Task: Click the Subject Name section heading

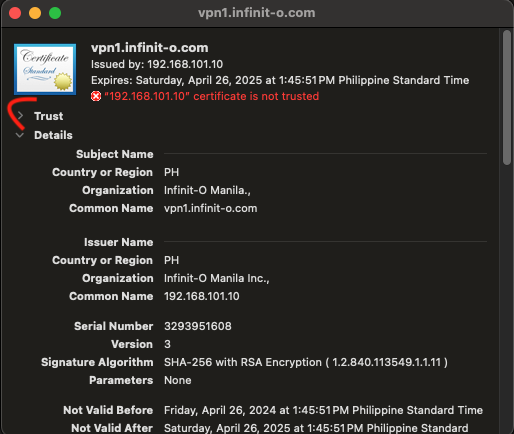Action: click(x=115, y=154)
